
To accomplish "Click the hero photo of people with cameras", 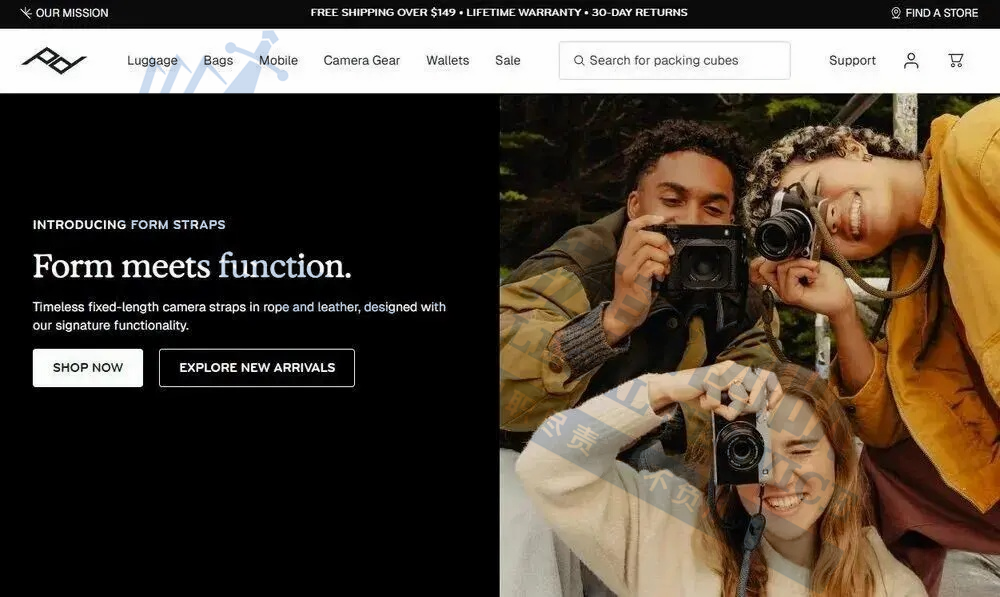I will [x=749, y=345].
